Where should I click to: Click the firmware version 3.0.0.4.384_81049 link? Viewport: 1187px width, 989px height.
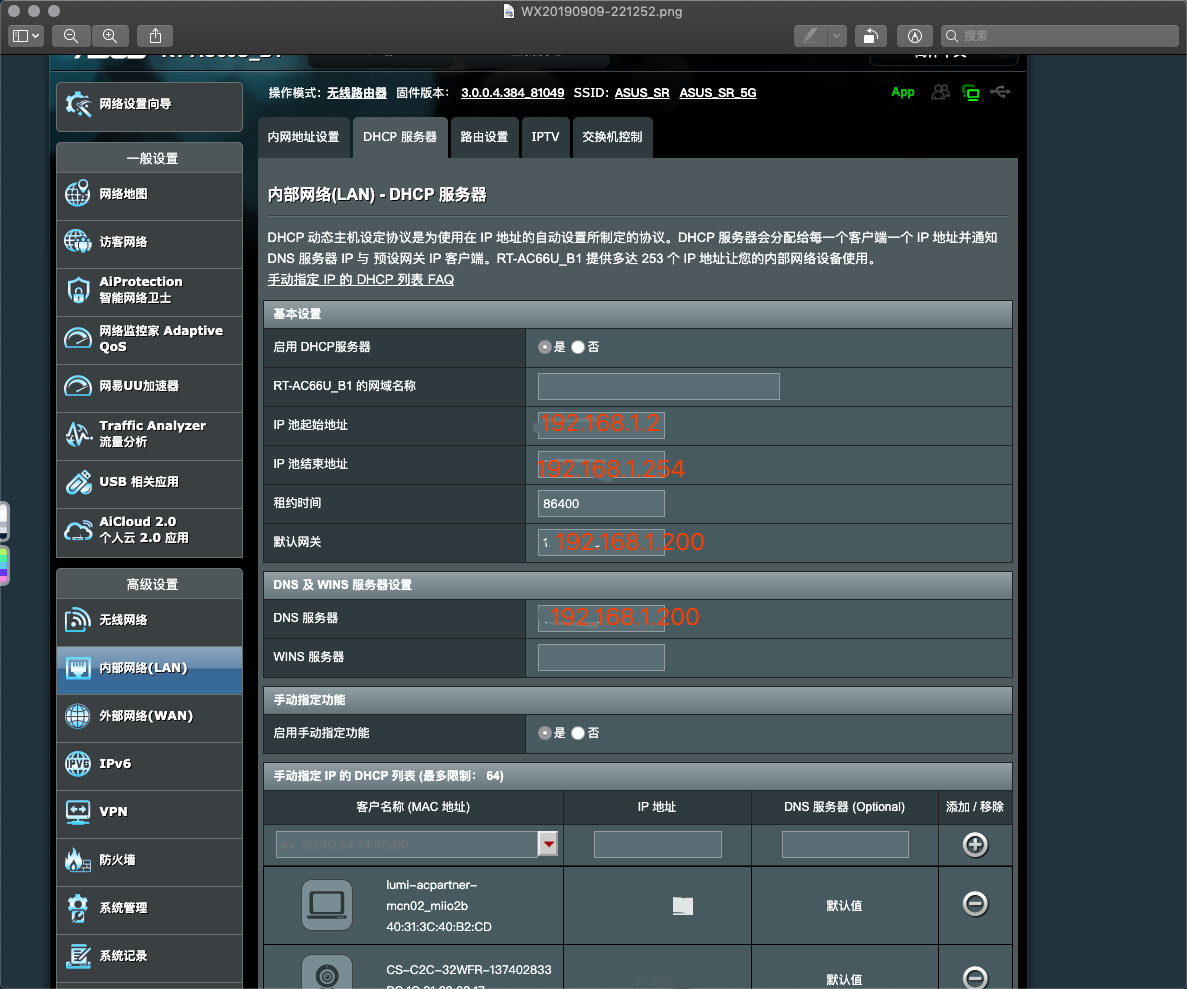[512, 92]
